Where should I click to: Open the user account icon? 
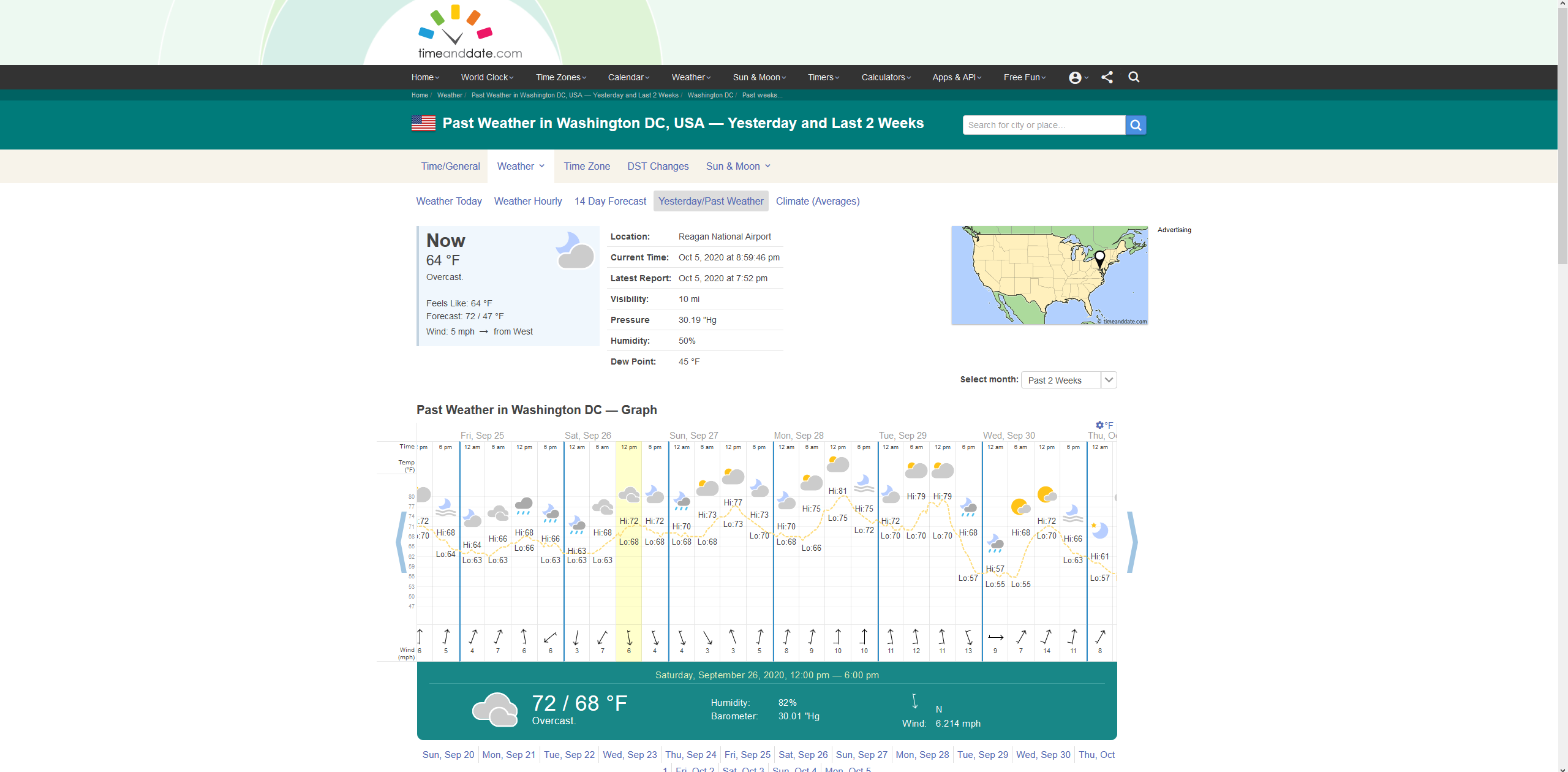[x=1075, y=78]
